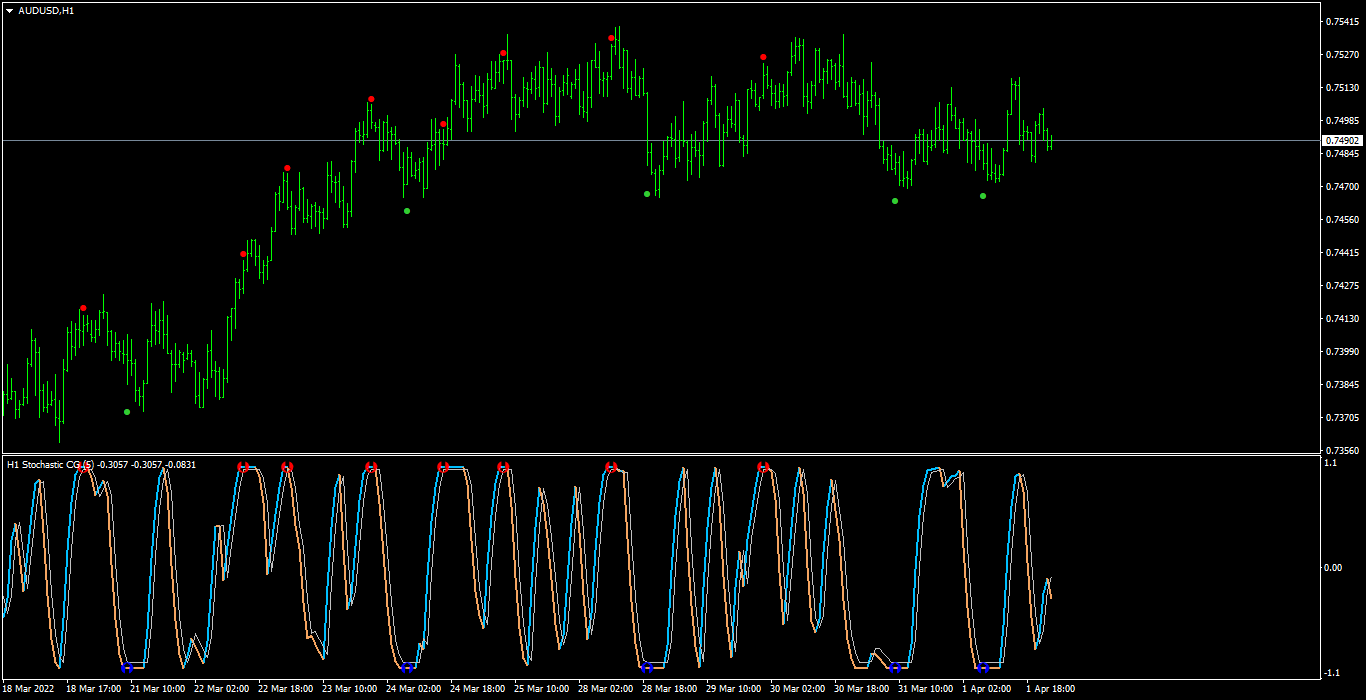Select the rightmost green dot on price chart
This screenshot has height=700, width=1366.
983,196
